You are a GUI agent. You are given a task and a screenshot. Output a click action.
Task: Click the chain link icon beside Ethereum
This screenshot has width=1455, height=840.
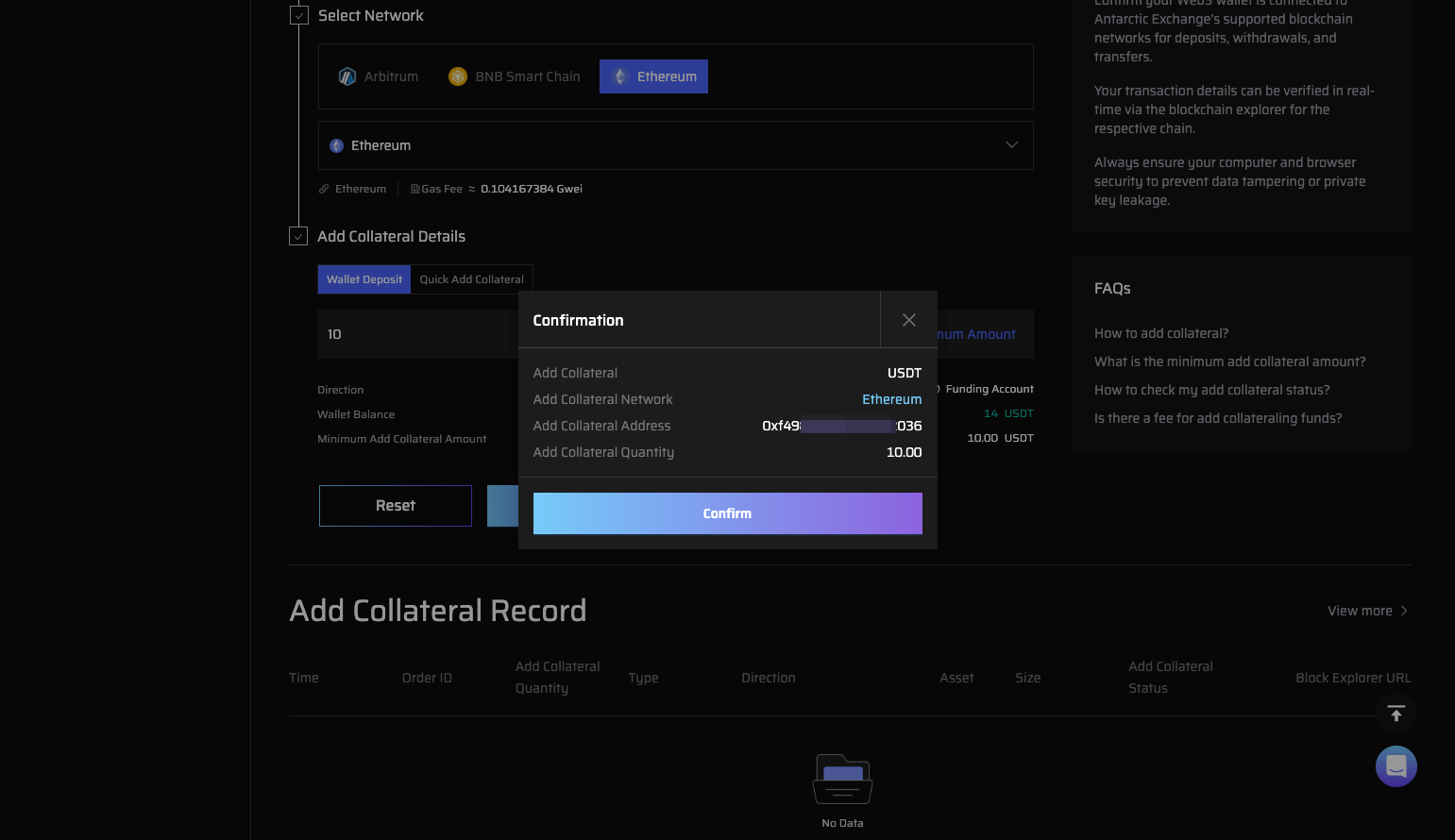(324, 189)
